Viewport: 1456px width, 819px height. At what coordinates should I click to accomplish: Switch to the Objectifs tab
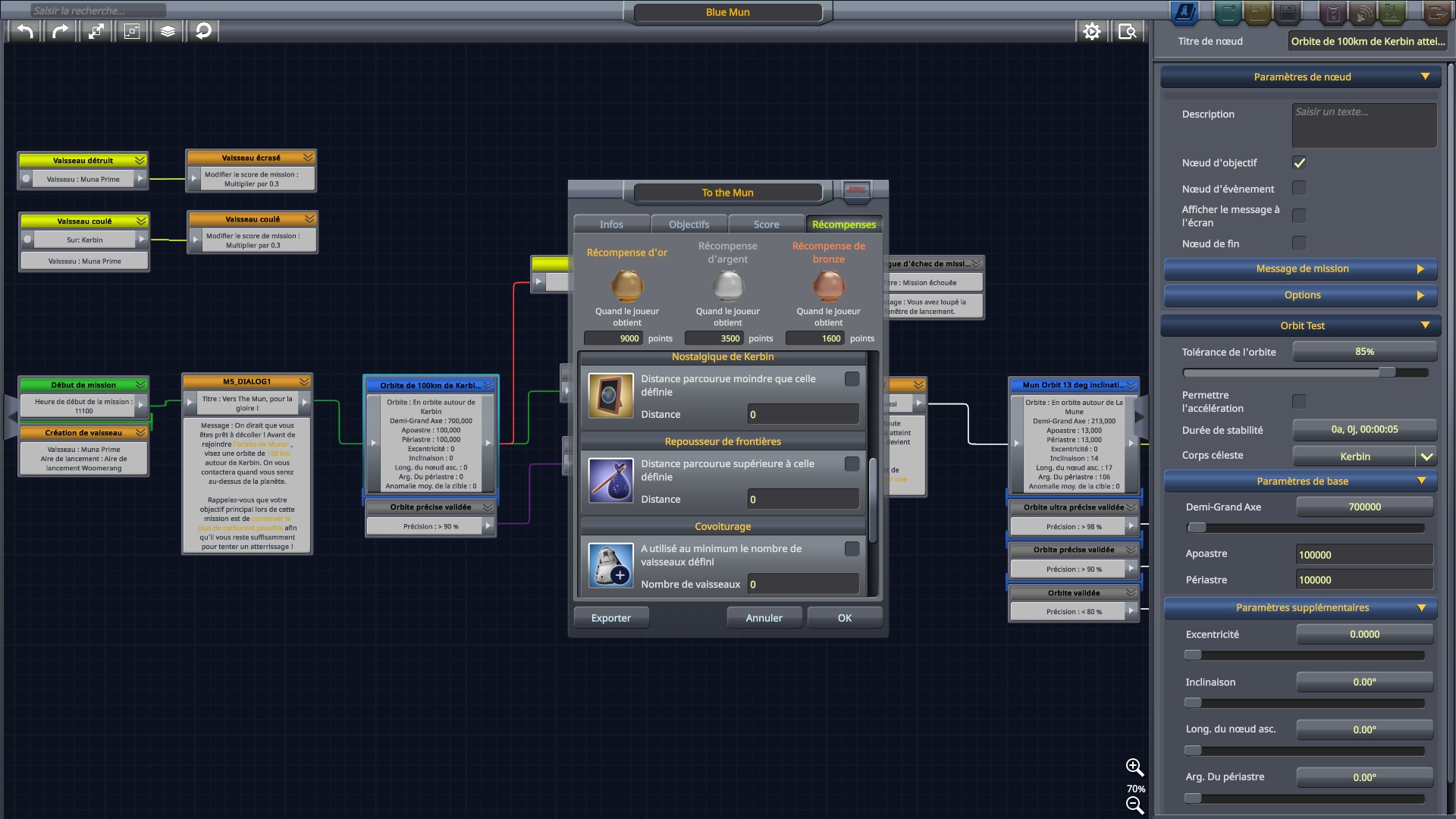click(x=689, y=224)
